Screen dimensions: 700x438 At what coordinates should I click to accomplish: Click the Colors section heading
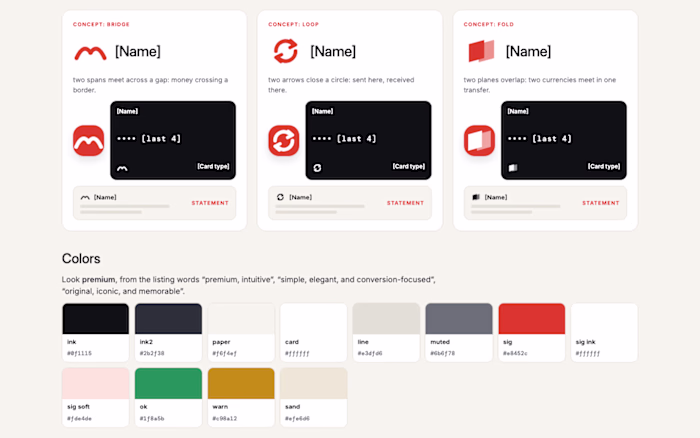81,259
